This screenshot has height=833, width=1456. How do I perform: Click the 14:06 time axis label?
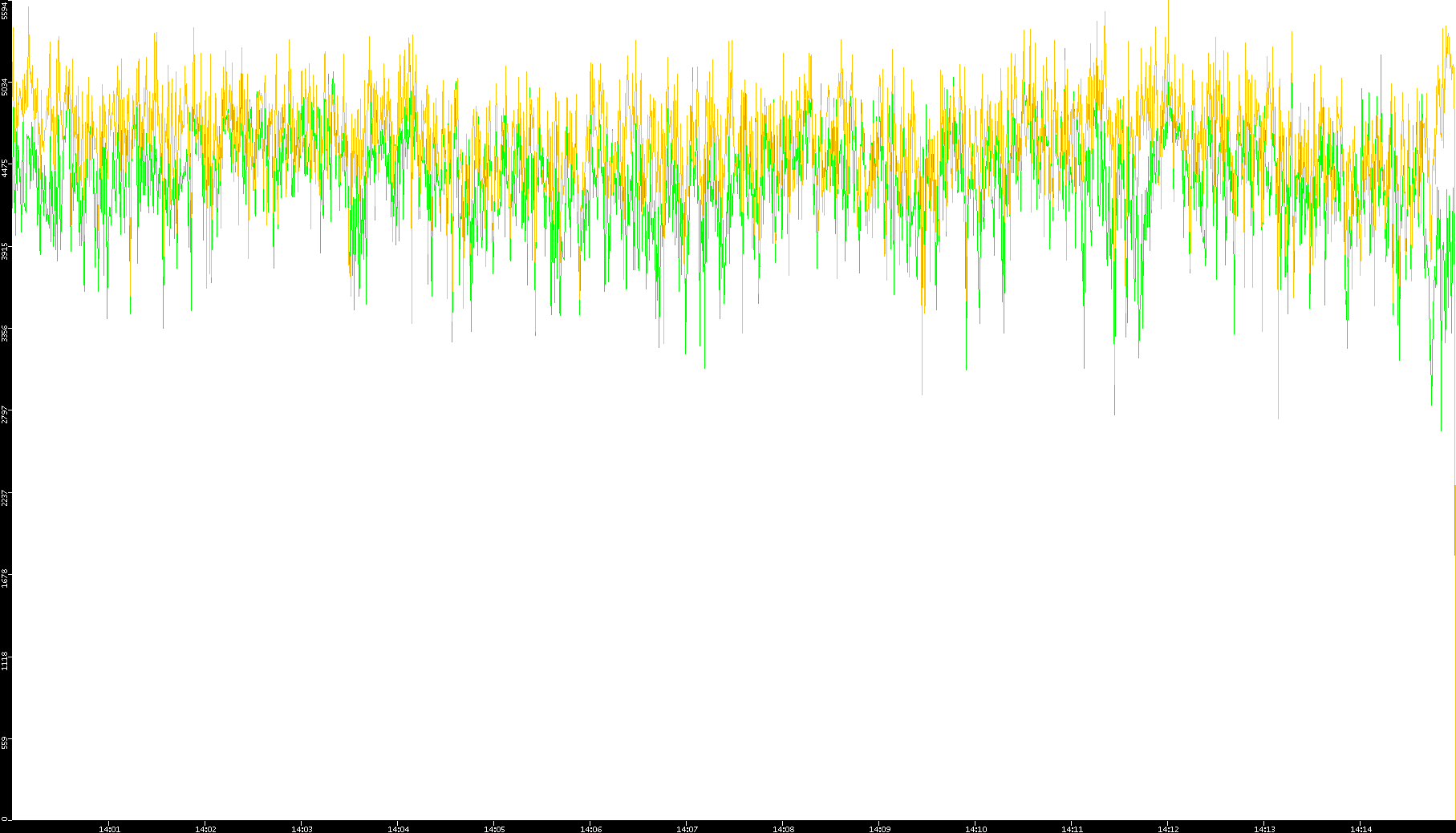click(590, 829)
